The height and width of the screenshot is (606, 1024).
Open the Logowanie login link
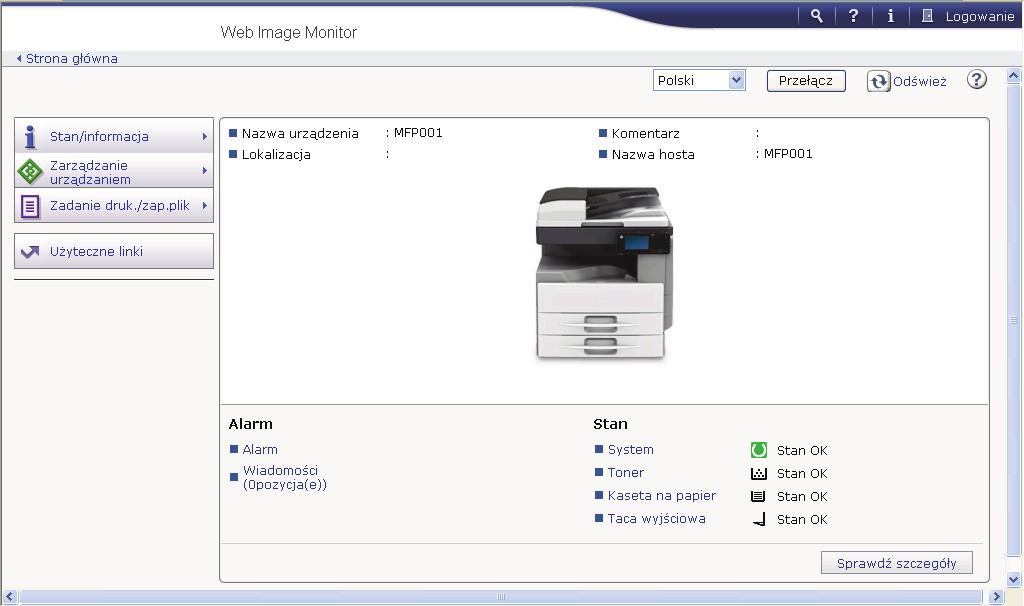click(x=980, y=16)
